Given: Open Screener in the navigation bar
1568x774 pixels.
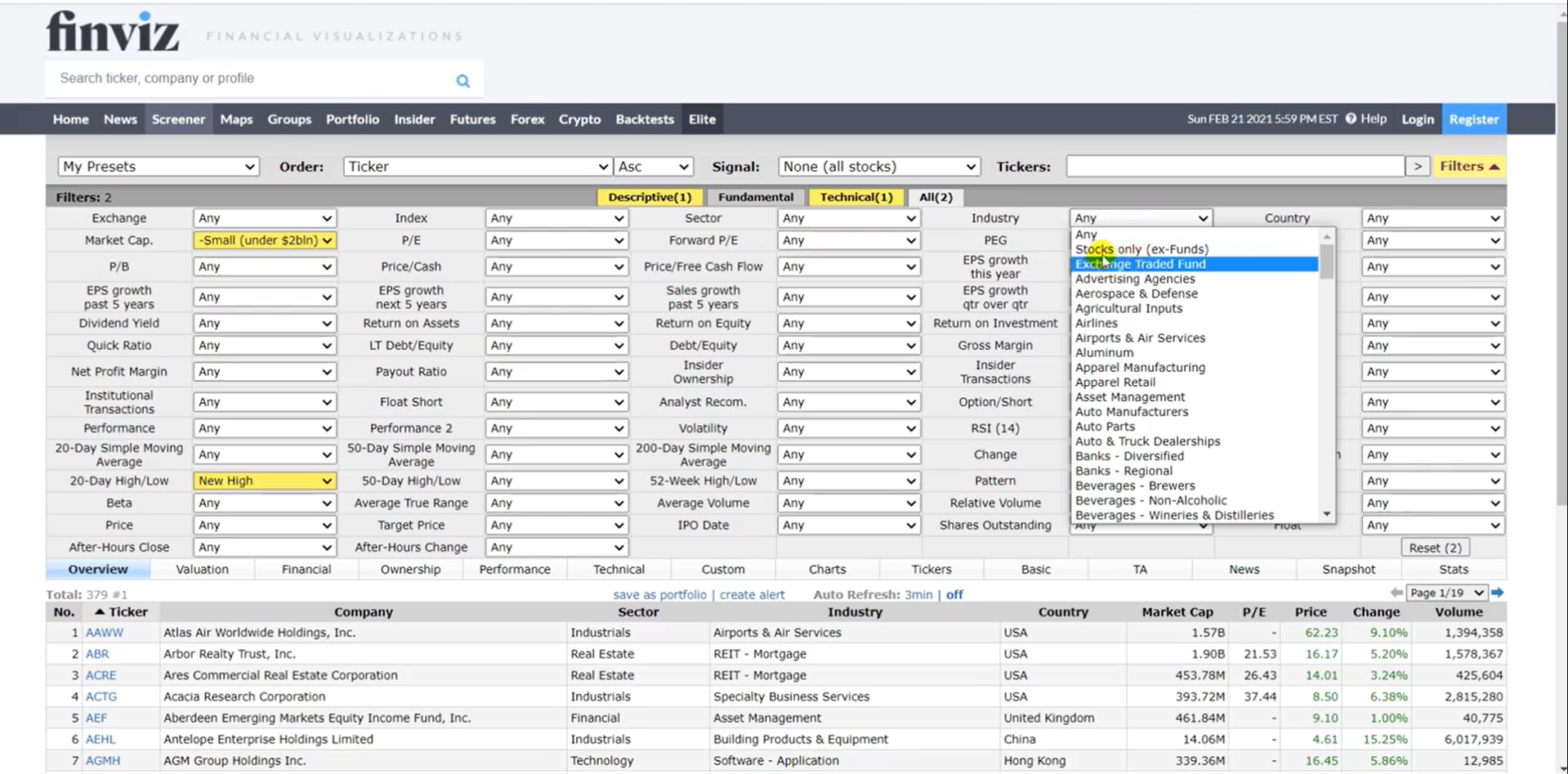Looking at the screenshot, I should tap(178, 119).
